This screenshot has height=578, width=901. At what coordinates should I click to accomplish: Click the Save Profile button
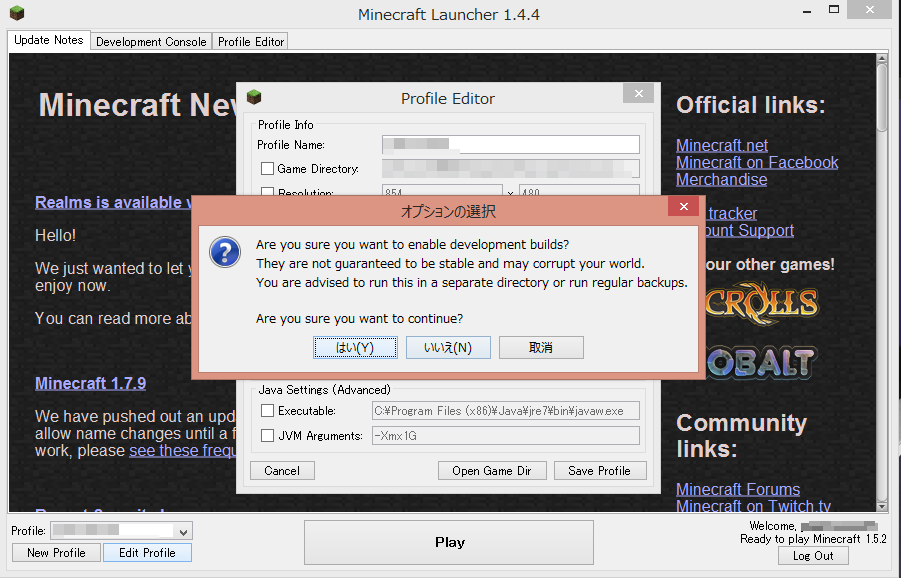(600, 471)
